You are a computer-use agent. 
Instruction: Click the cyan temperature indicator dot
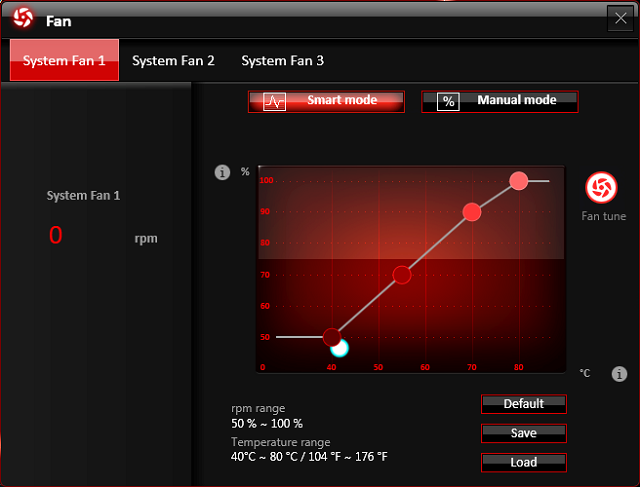(x=340, y=349)
